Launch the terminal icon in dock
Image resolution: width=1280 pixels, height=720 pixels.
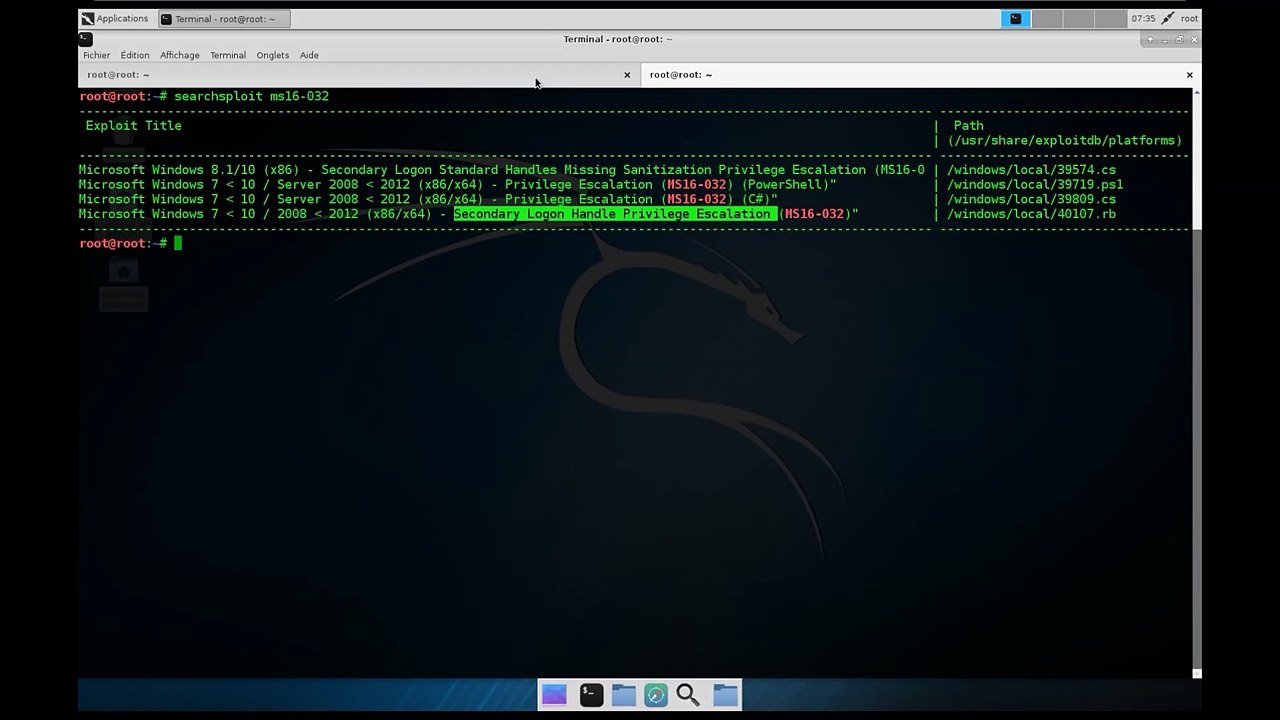pyautogui.click(x=591, y=694)
